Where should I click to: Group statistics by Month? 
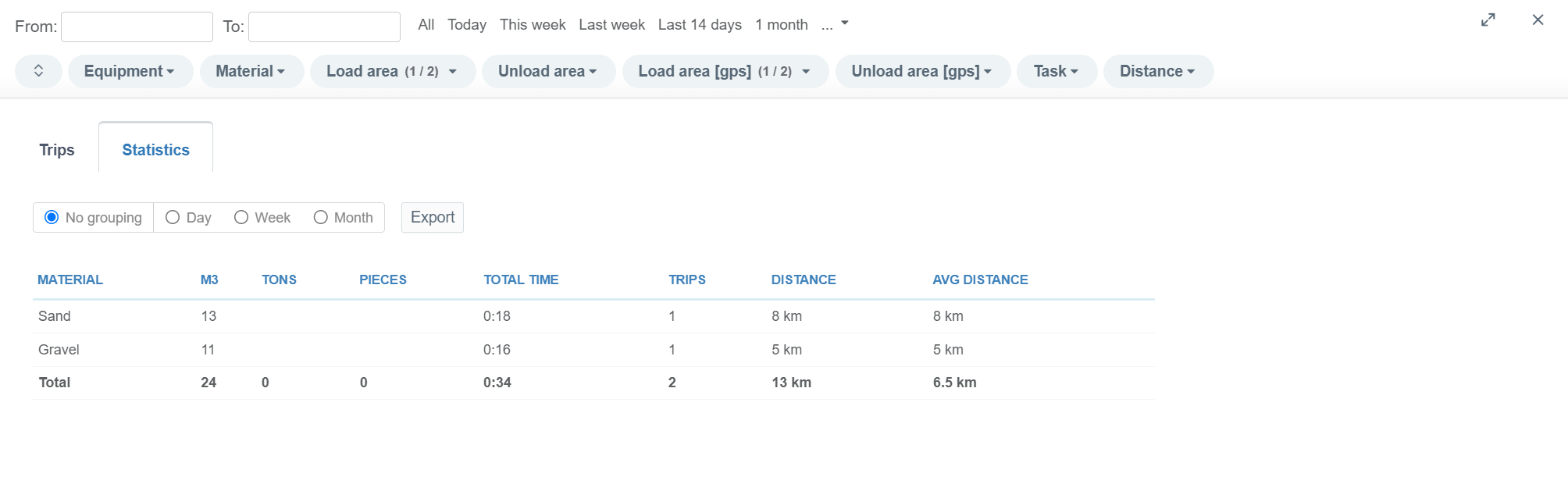point(320,217)
